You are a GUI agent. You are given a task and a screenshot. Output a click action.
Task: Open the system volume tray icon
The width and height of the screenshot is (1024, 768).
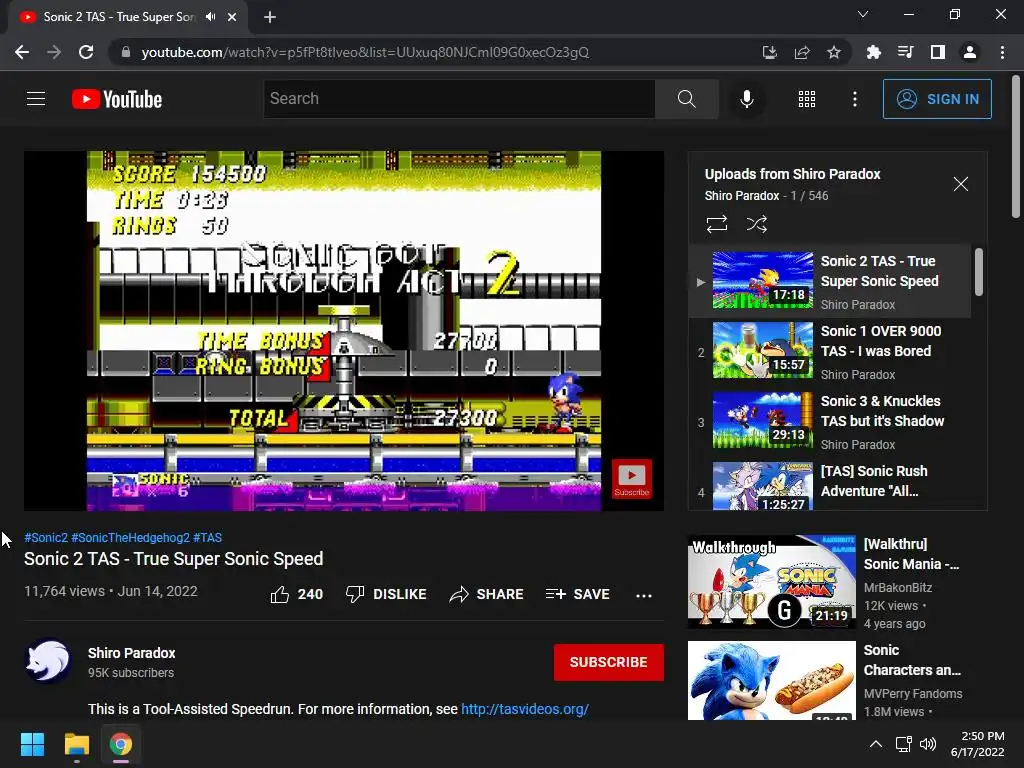(x=927, y=744)
